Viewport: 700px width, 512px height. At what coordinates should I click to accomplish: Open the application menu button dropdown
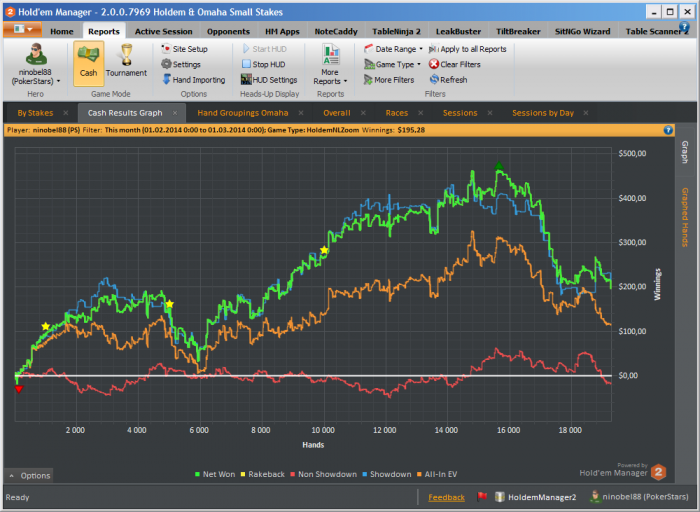(22, 29)
